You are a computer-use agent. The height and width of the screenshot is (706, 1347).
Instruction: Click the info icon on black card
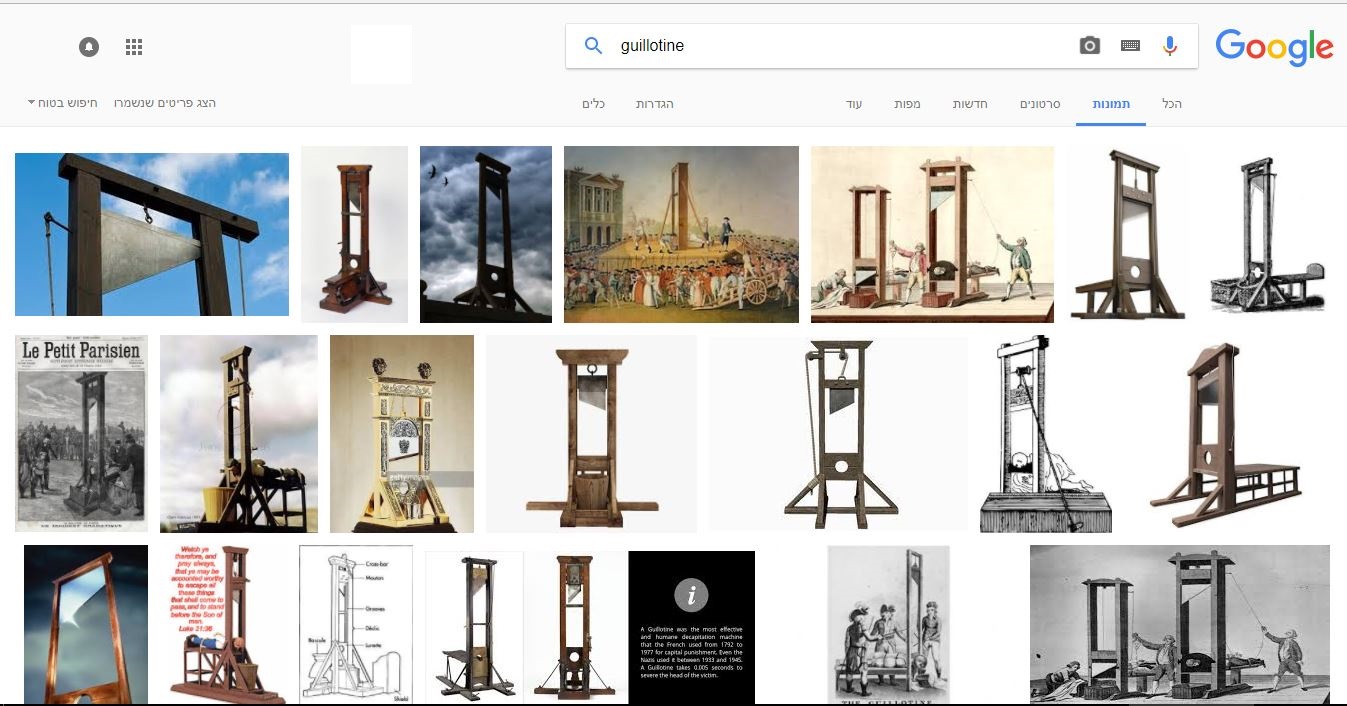tap(691, 594)
